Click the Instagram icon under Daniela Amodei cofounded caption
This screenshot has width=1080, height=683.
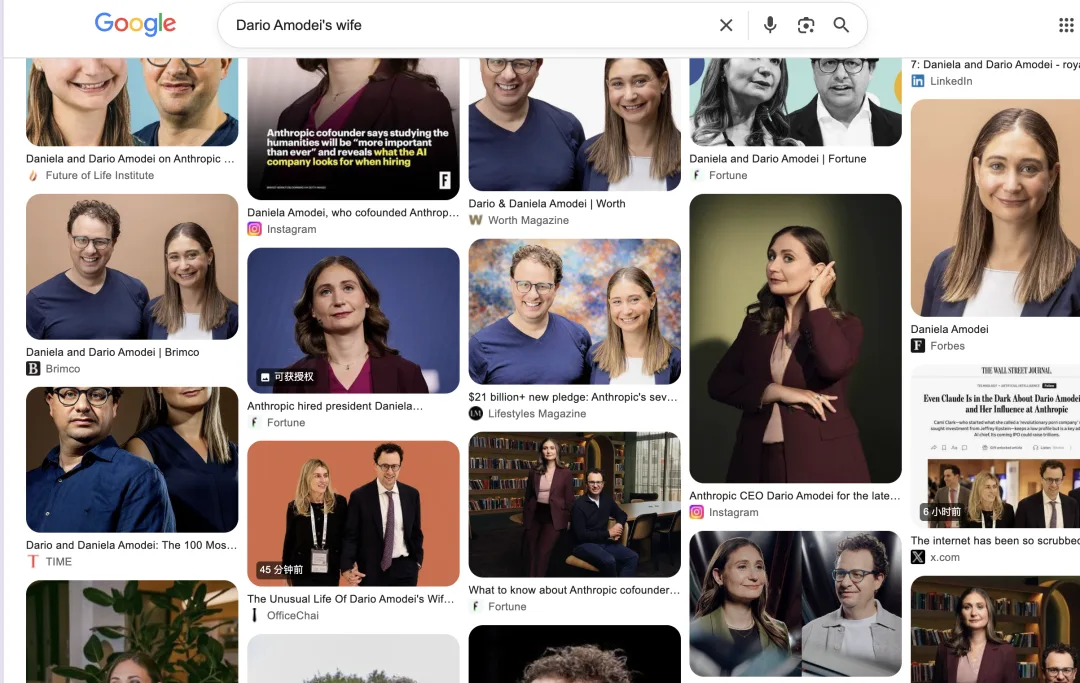point(254,229)
